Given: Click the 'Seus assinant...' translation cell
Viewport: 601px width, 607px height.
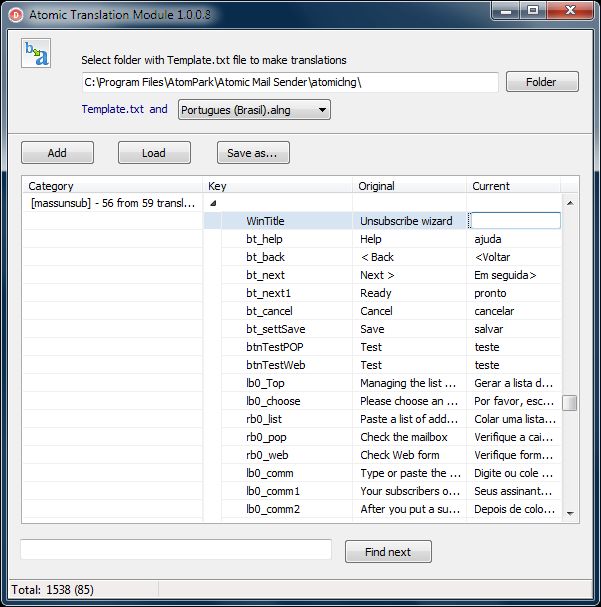Looking at the screenshot, I should tap(514, 491).
